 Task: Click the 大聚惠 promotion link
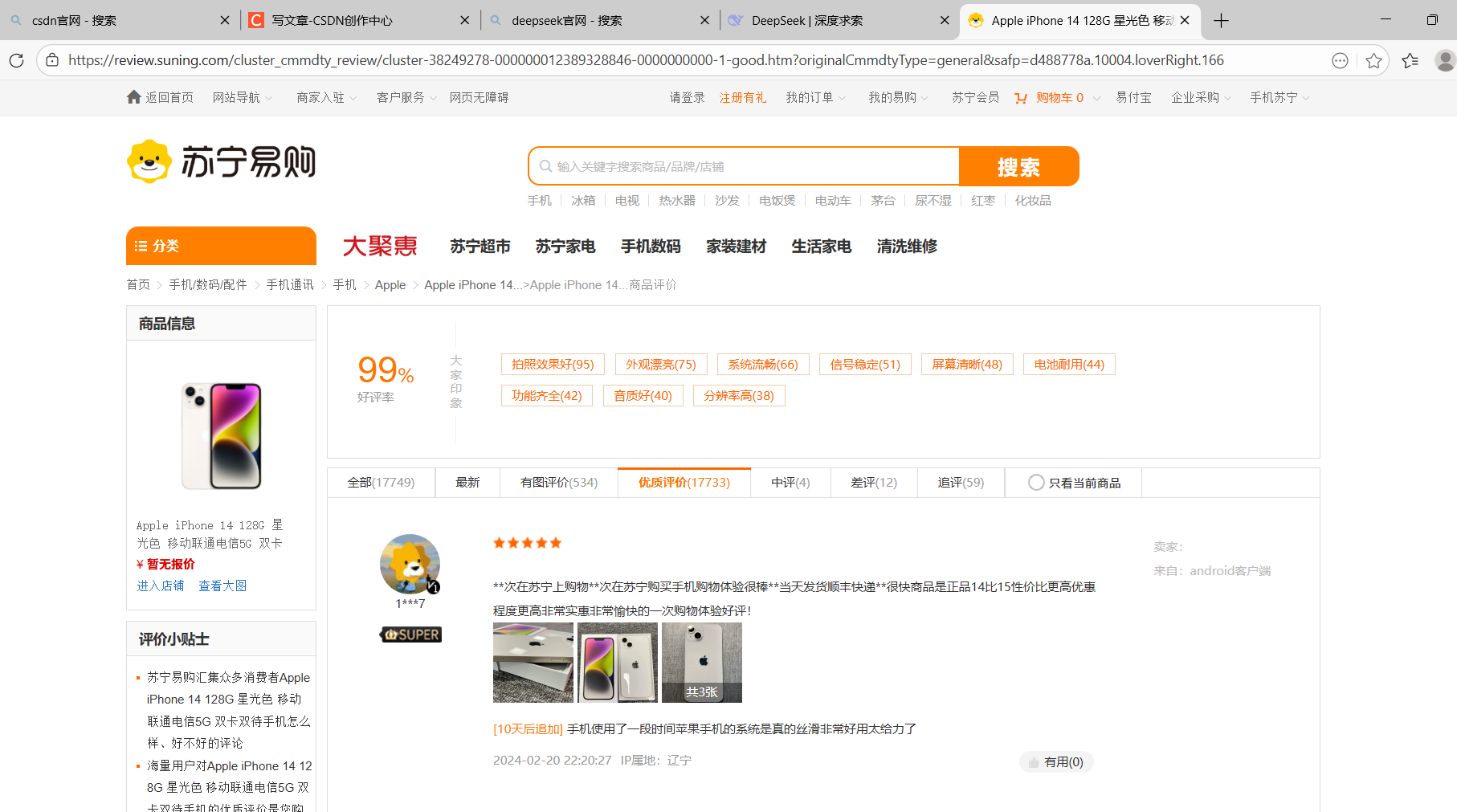(x=380, y=246)
